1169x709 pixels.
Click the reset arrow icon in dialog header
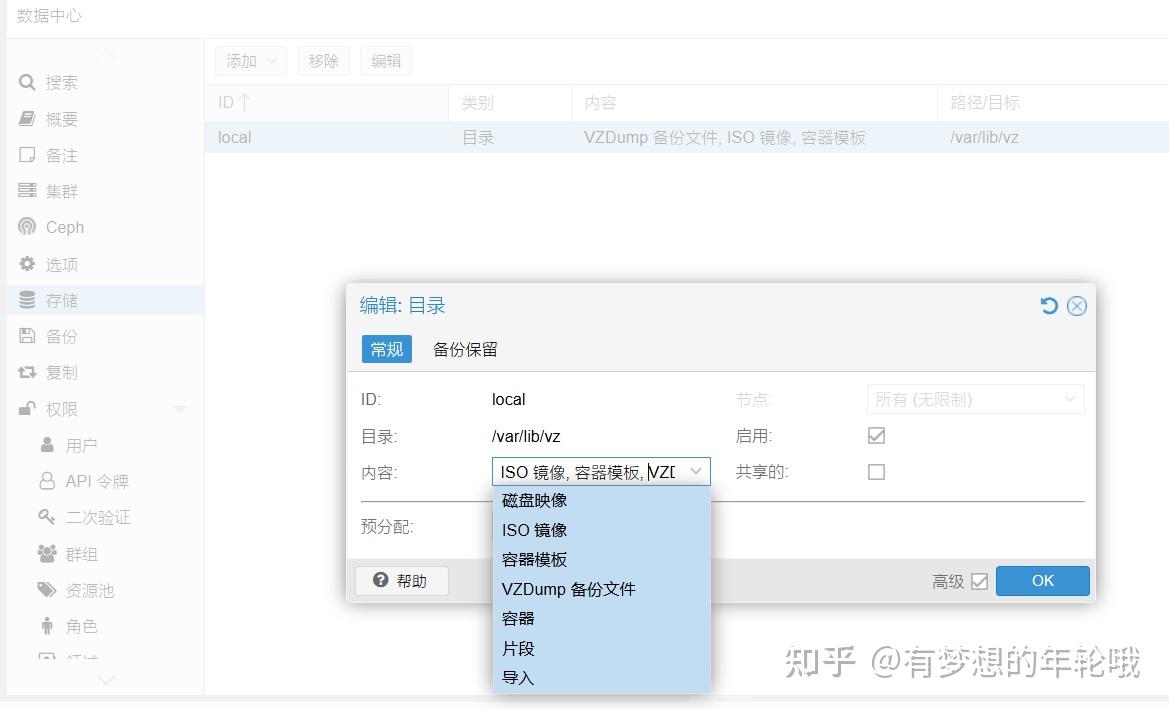(x=1049, y=306)
